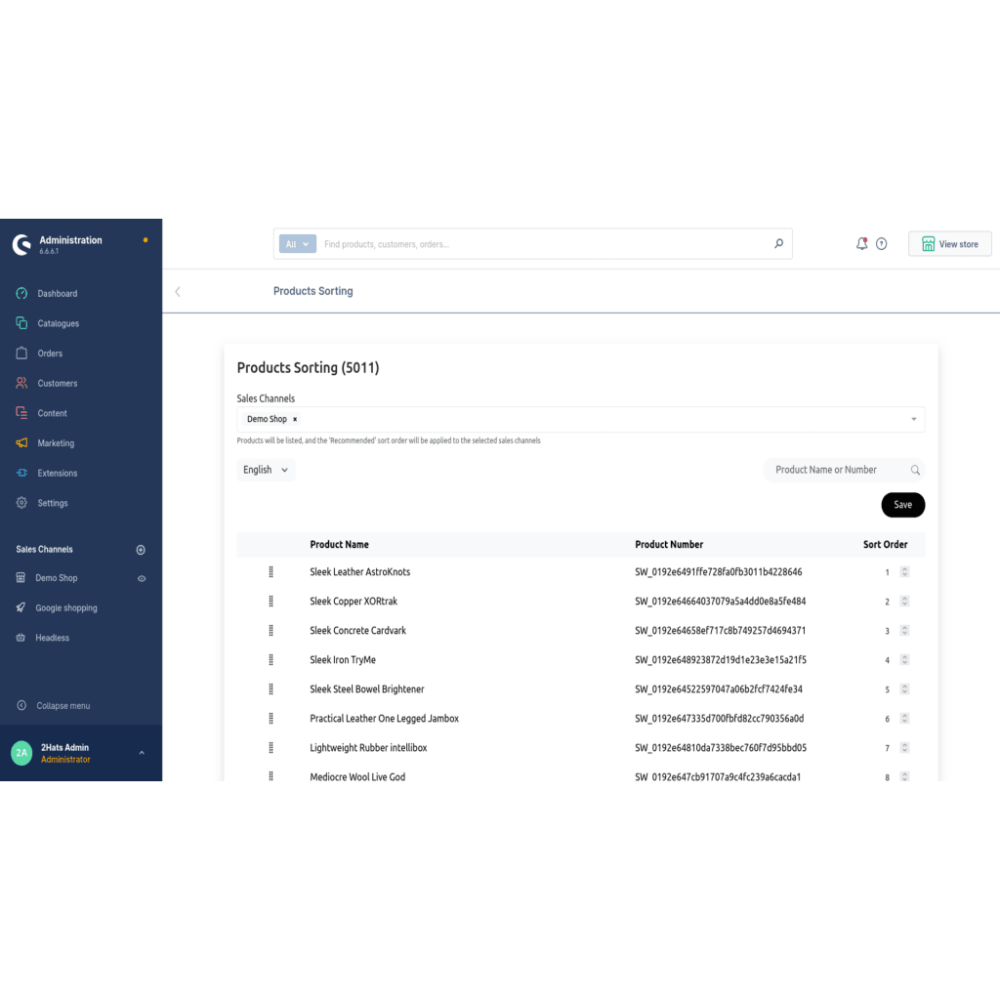
Task: Go to Marketing menu item
Action: pos(56,443)
